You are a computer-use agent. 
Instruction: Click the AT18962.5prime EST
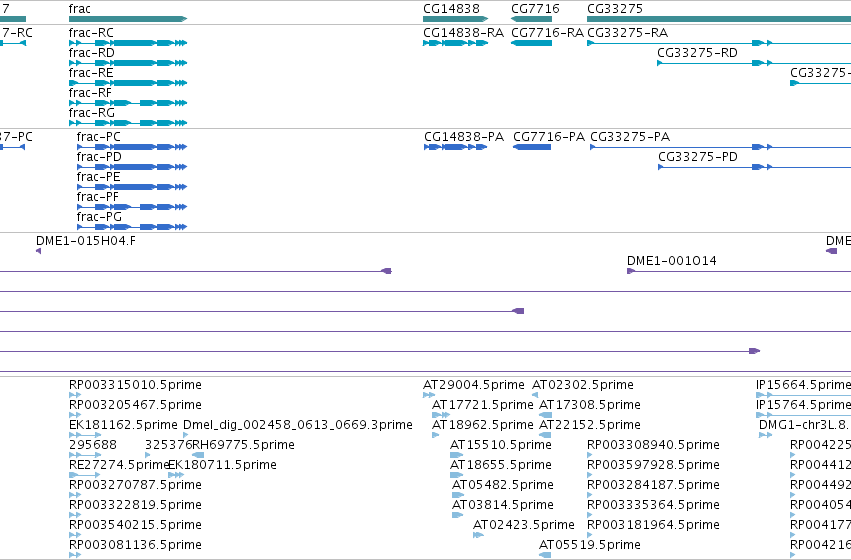pyautogui.click(x=435, y=435)
